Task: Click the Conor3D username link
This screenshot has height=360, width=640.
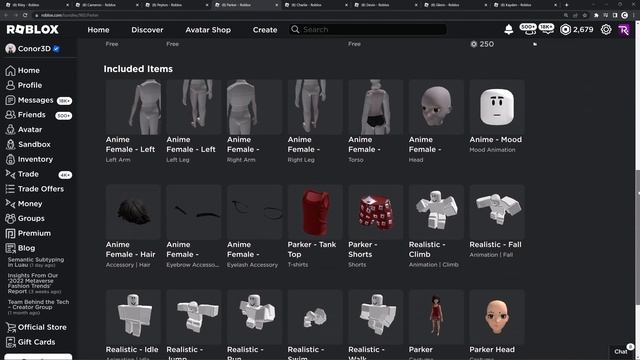Action: pyautogui.click(x=34, y=49)
